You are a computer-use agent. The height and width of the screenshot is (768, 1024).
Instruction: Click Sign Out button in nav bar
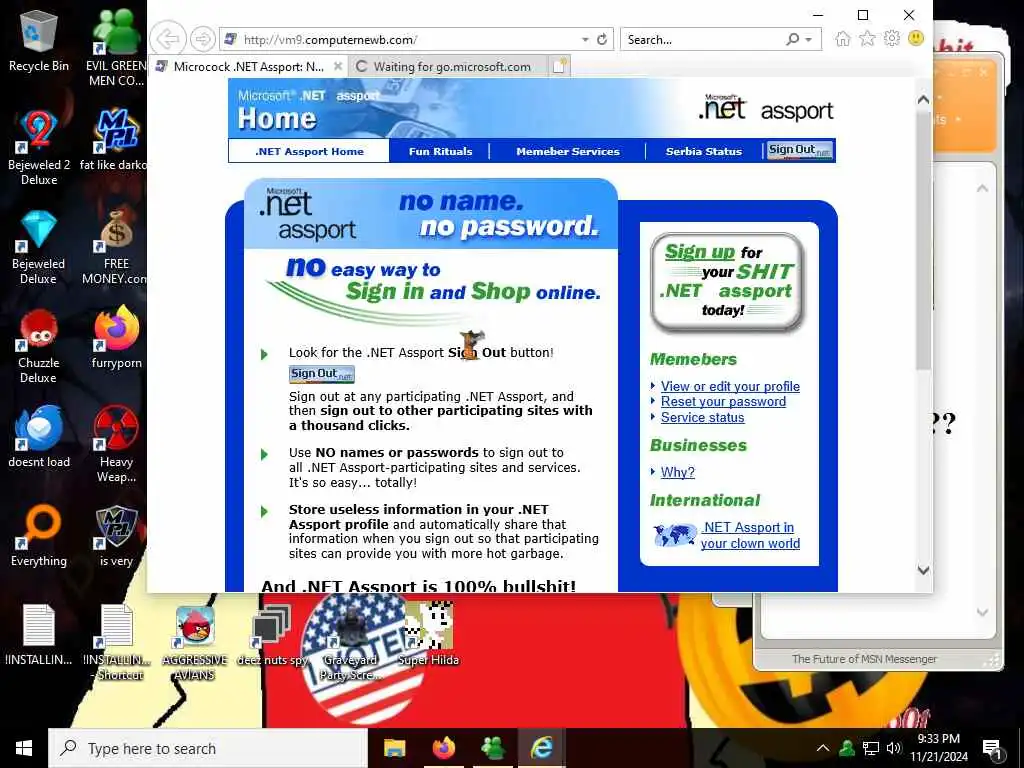[x=799, y=150]
